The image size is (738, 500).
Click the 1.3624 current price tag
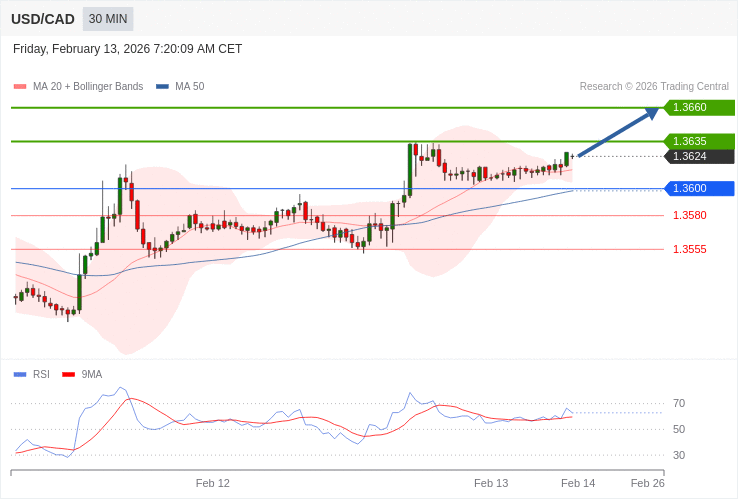pos(699,156)
